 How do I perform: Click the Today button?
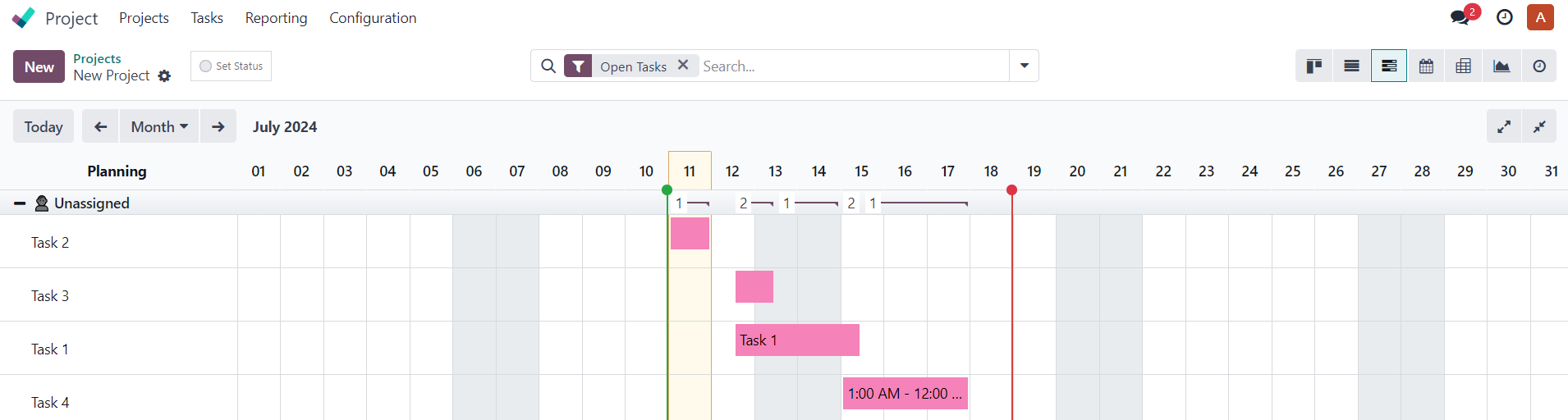point(44,126)
